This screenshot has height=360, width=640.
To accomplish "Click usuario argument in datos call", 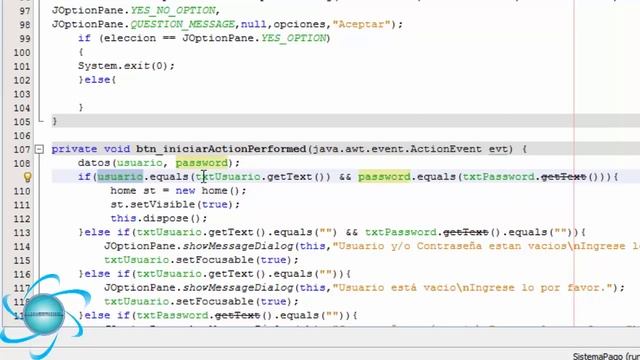I will [x=140, y=163].
